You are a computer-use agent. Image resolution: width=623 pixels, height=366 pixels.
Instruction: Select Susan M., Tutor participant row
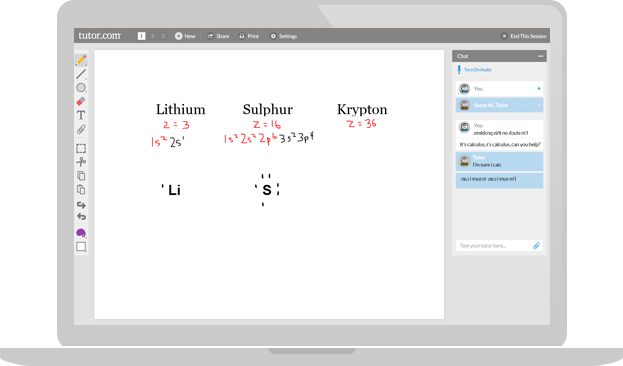[499, 105]
